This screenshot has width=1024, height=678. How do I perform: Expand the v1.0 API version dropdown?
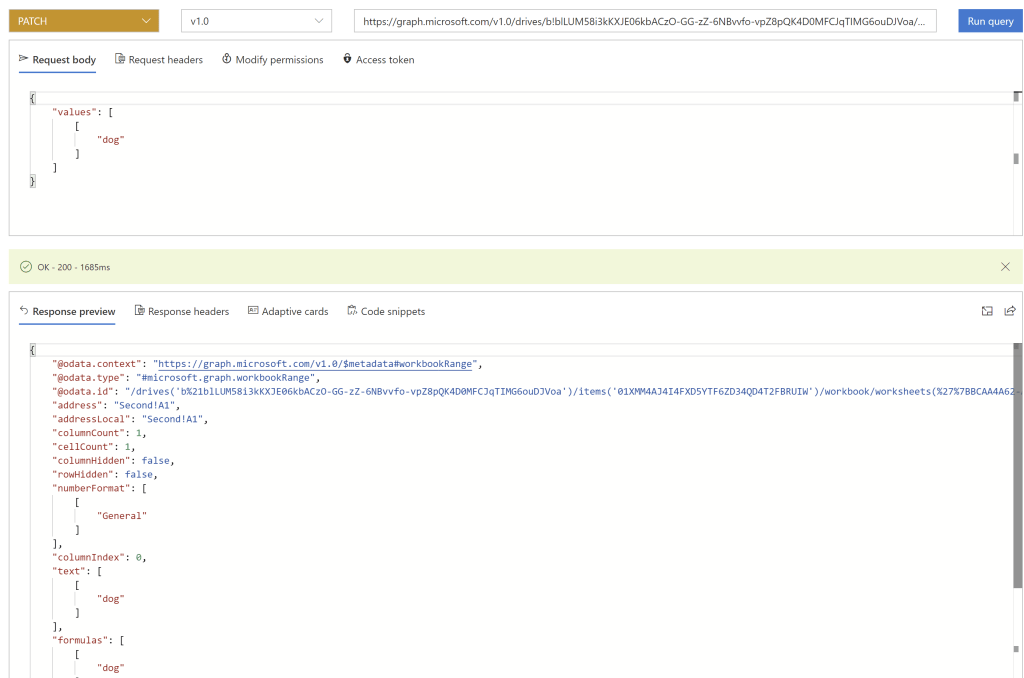pyautogui.click(x=256, y=21)
